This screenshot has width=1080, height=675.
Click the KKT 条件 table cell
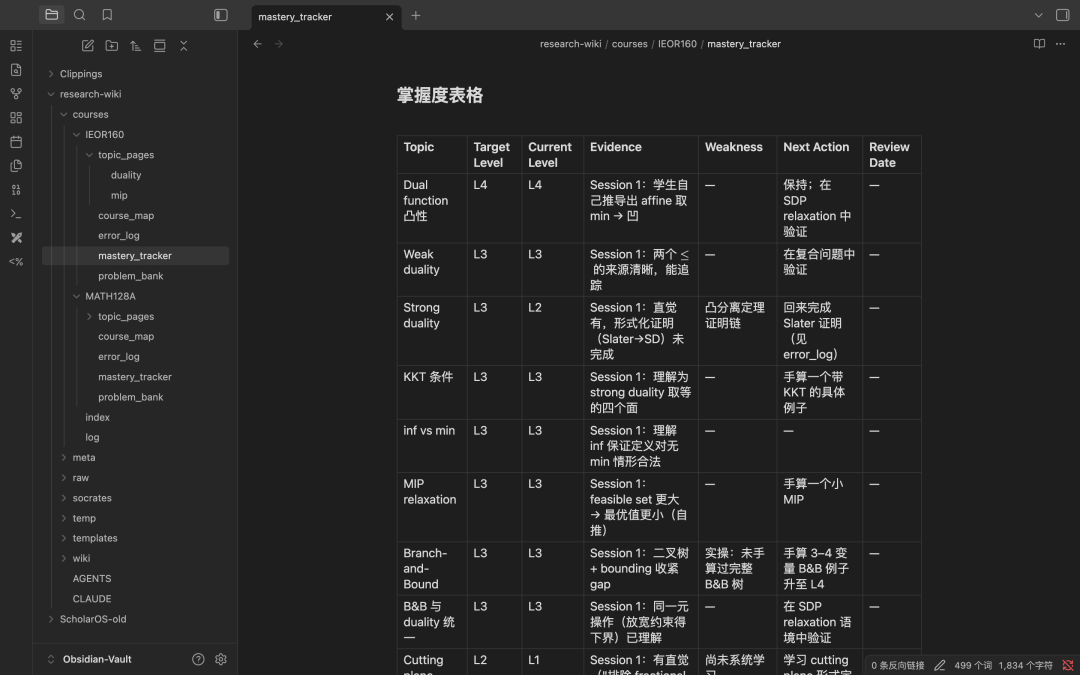(x=432, y=392)
